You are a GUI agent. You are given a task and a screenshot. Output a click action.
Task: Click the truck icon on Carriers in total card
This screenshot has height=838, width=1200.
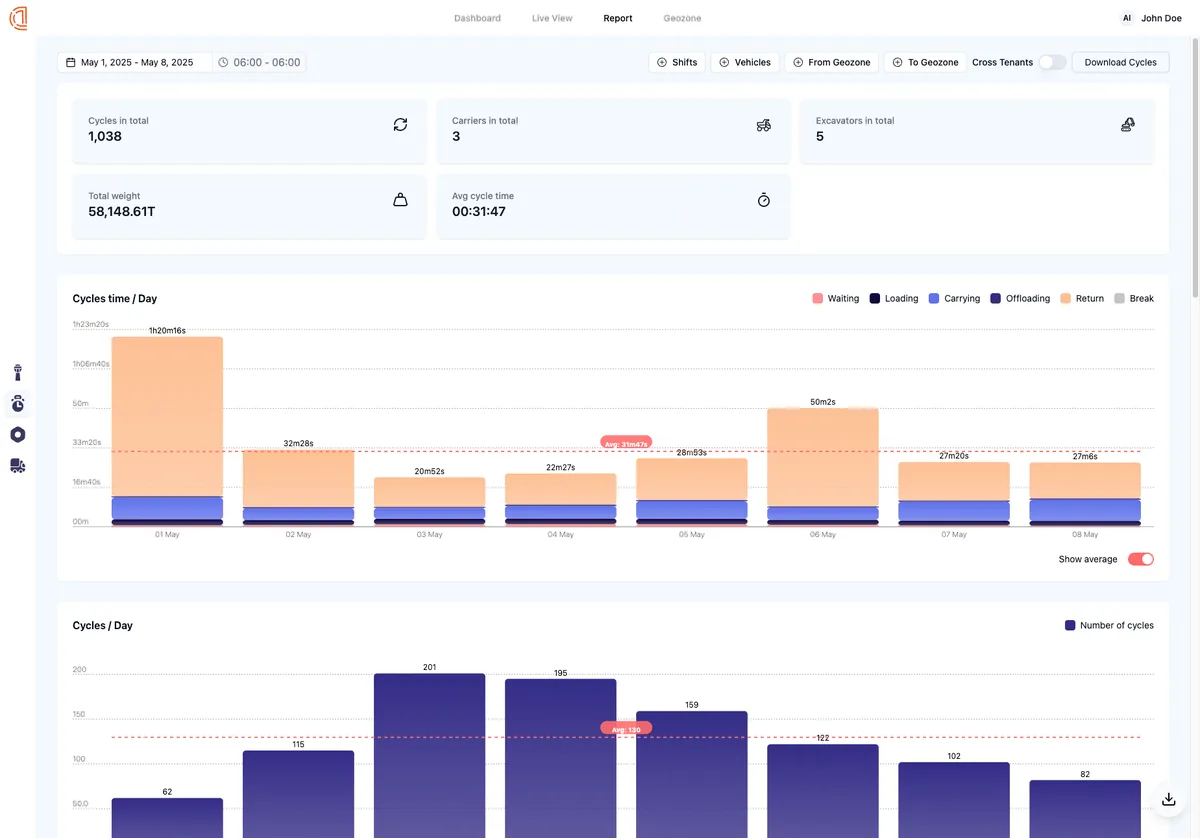[763, 124]
